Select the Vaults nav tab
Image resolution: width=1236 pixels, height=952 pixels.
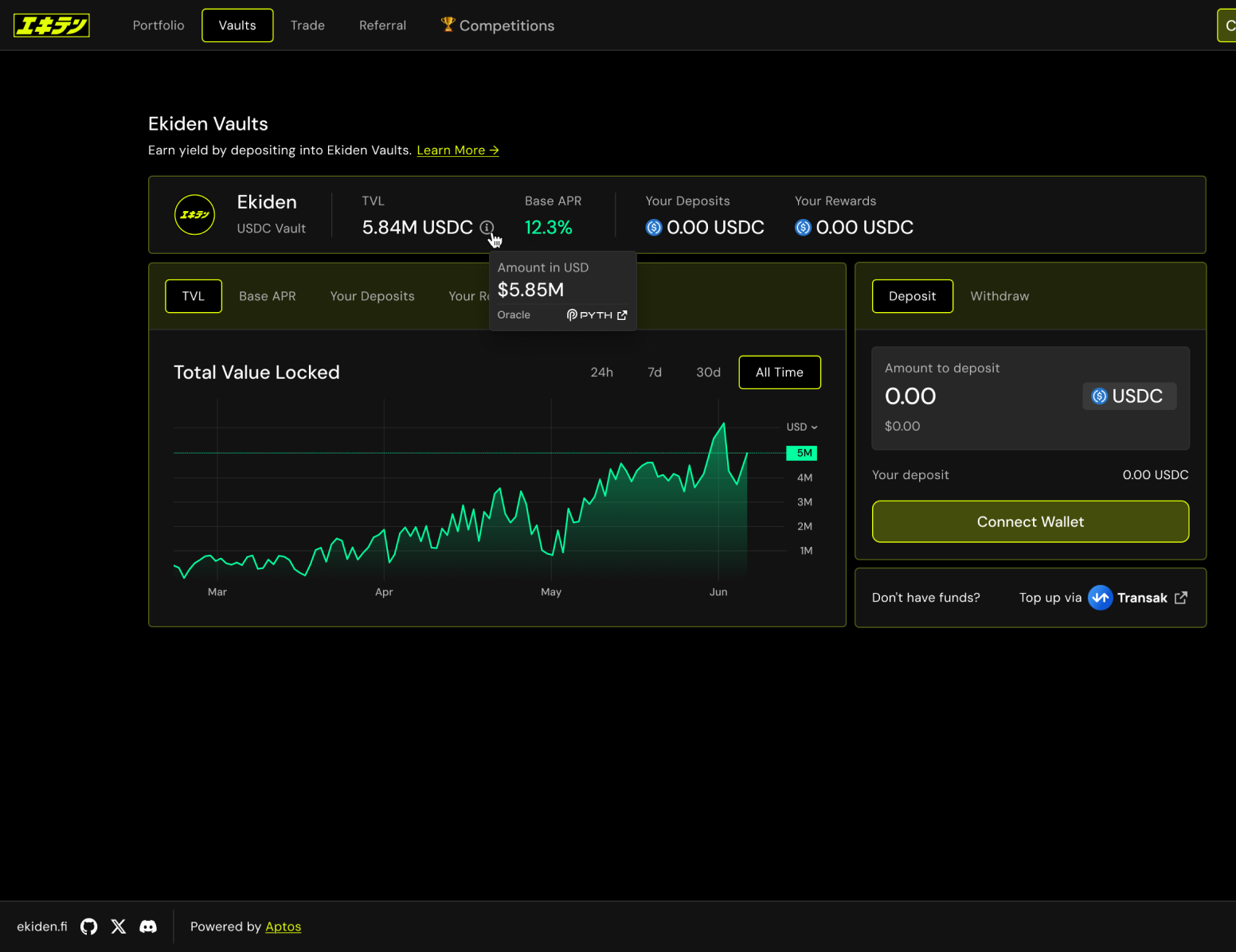(237, 25)
